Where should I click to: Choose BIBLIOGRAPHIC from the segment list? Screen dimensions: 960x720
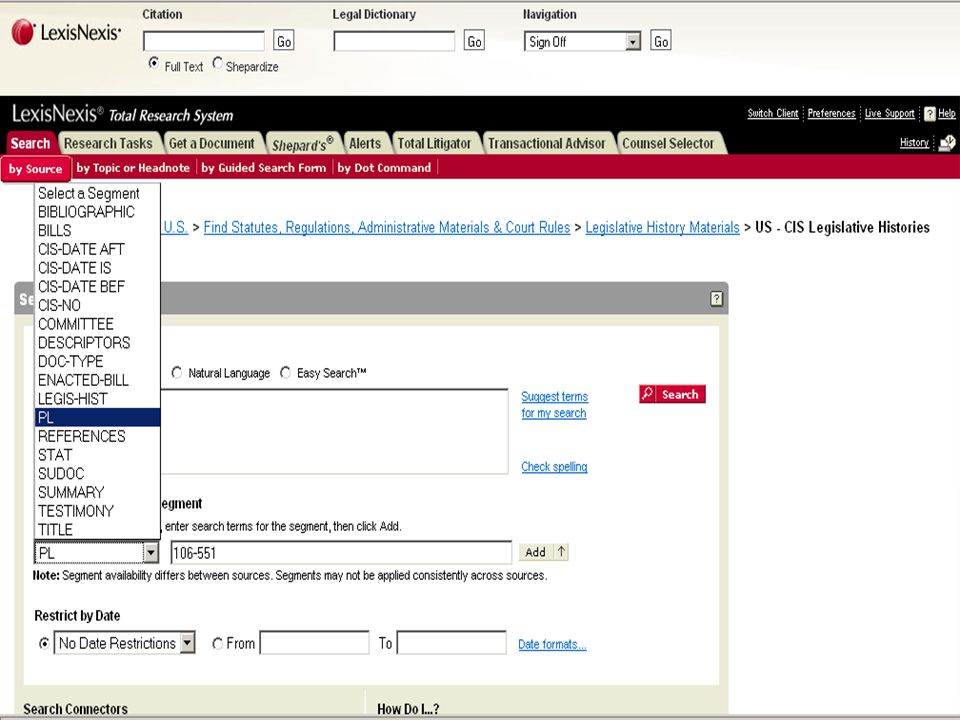(97, 212)
